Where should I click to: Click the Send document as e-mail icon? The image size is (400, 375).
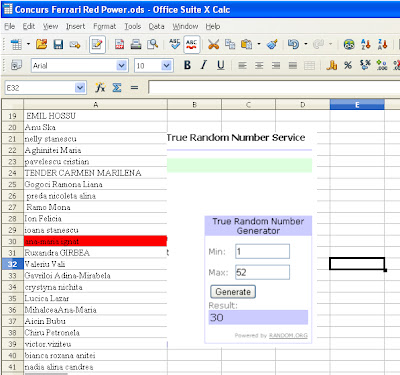point(75,44)
